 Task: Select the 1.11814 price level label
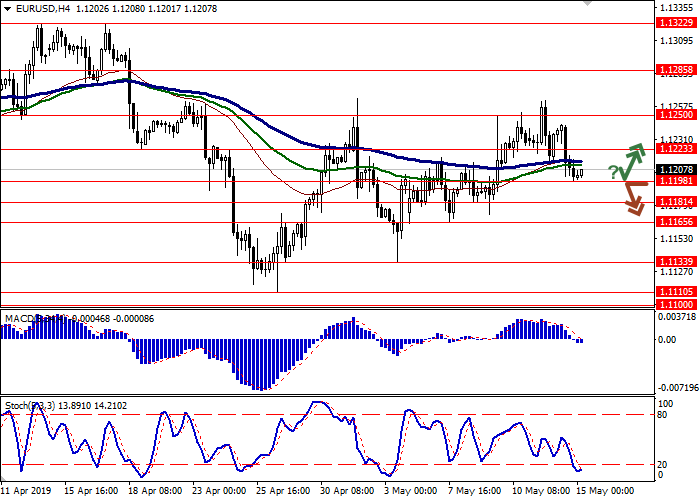[676, 202]
